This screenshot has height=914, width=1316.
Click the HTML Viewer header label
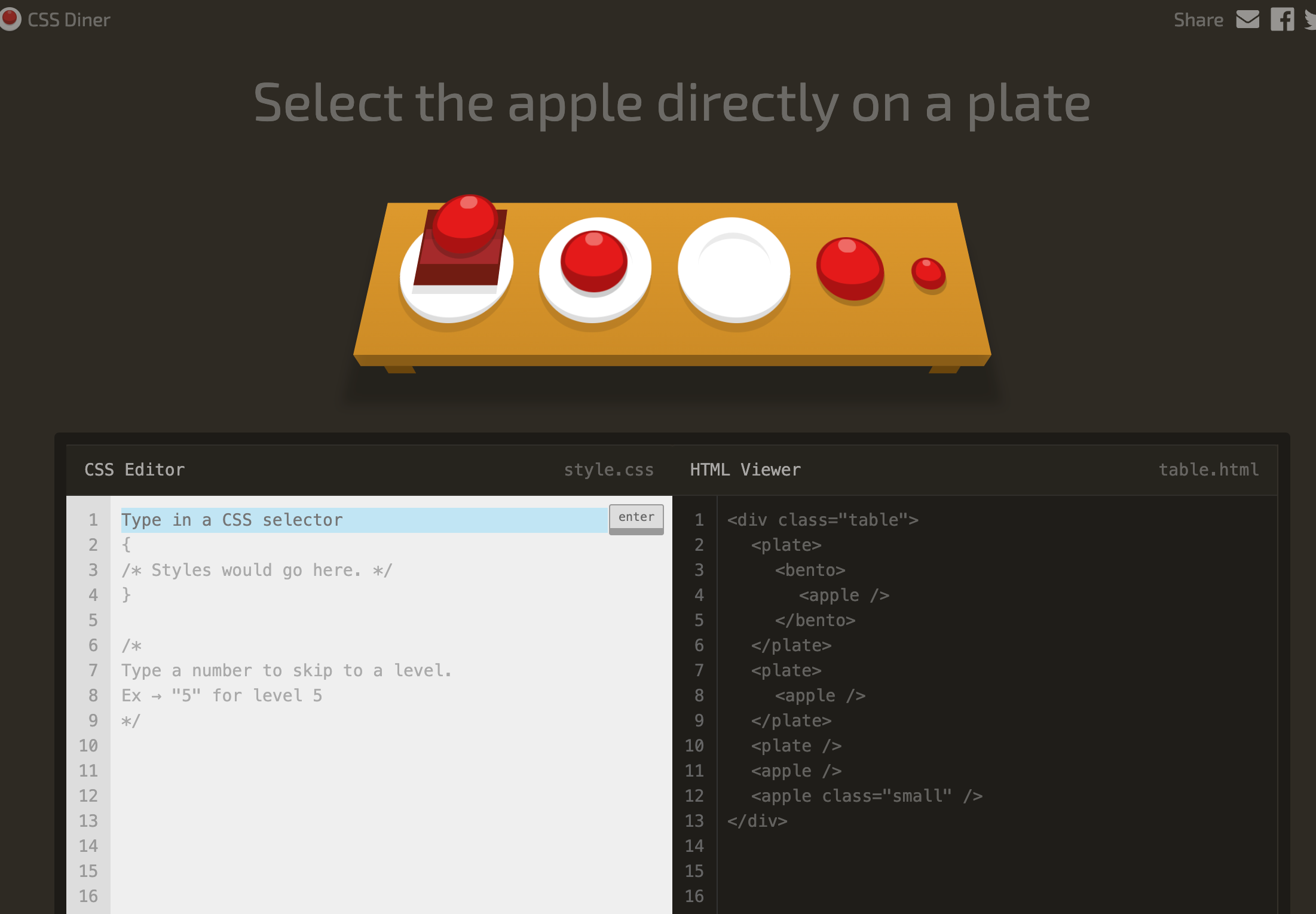[745, 470]
